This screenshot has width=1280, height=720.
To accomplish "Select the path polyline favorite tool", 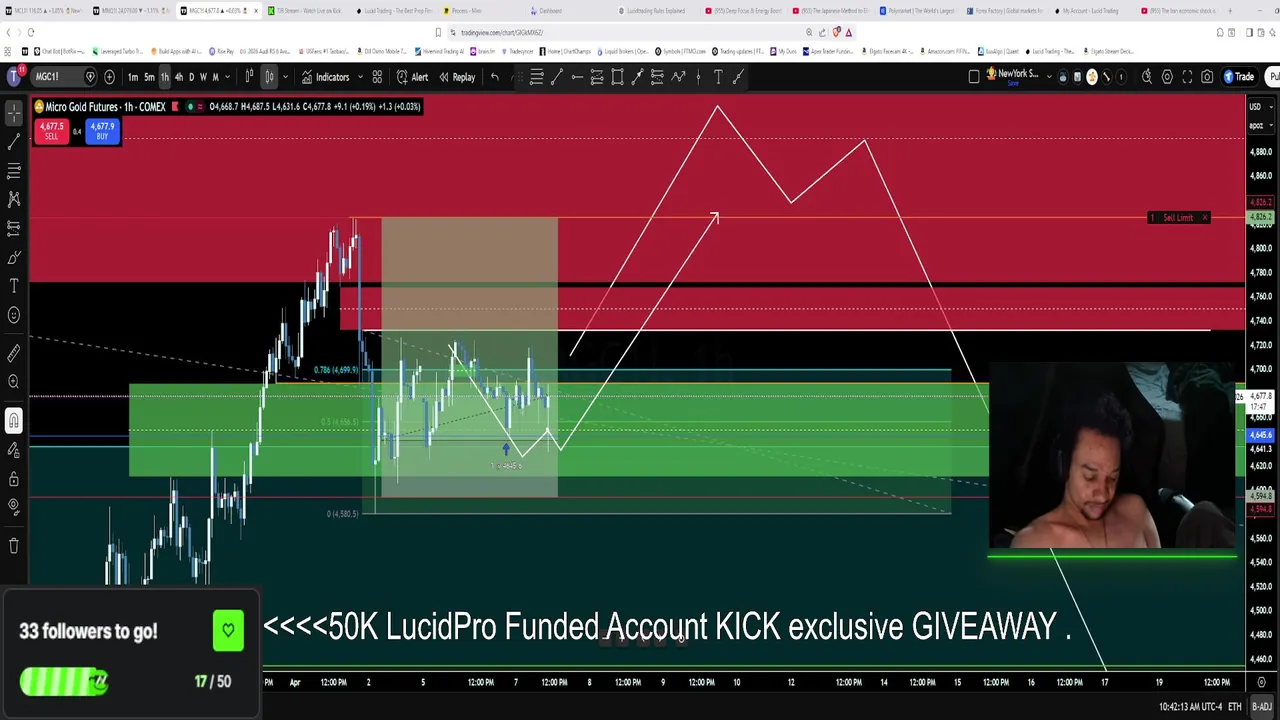I will coord(678,77).
